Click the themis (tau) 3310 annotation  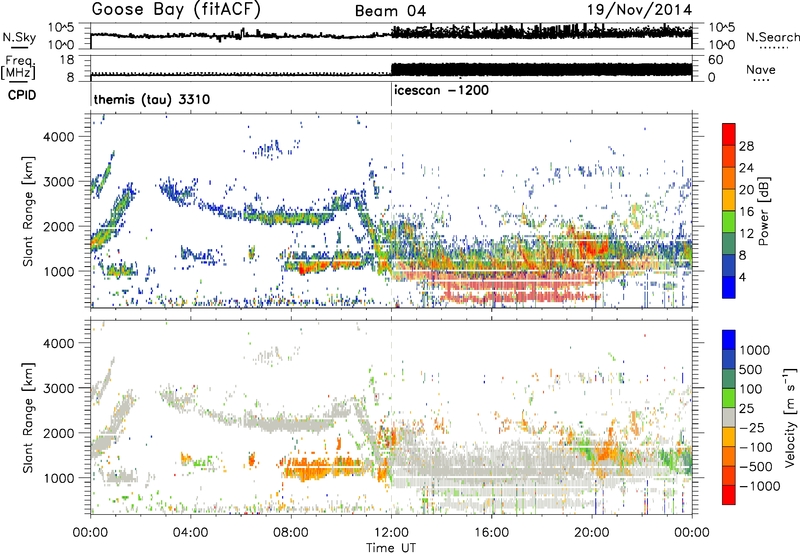(x=152, y=99)
